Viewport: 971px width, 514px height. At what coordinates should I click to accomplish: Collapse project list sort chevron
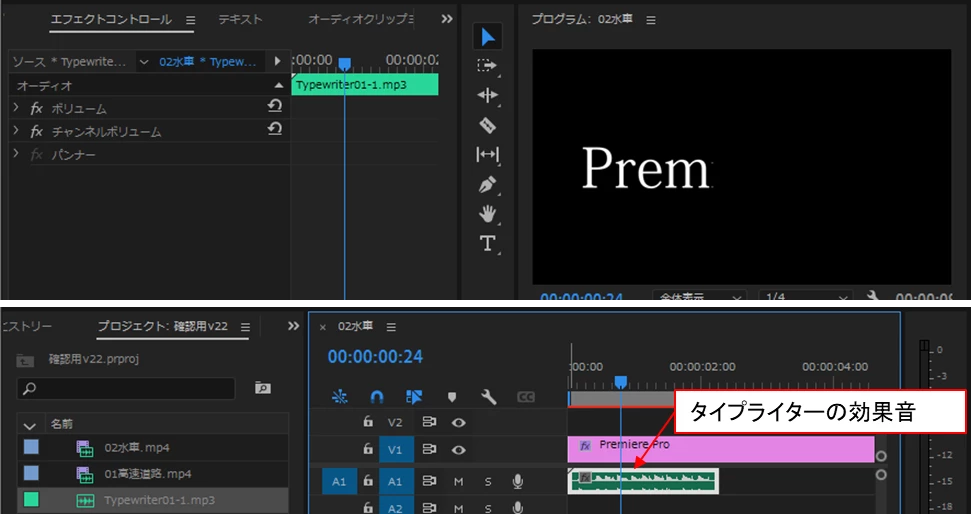coord(29,425)
